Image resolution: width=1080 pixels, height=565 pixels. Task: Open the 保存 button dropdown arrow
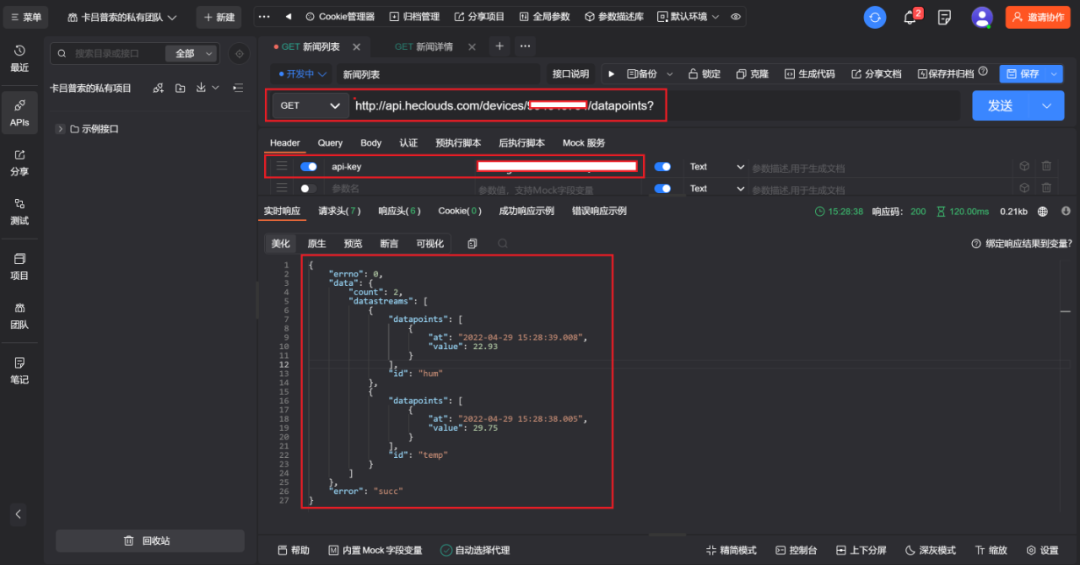click(x=1054, y=74)
